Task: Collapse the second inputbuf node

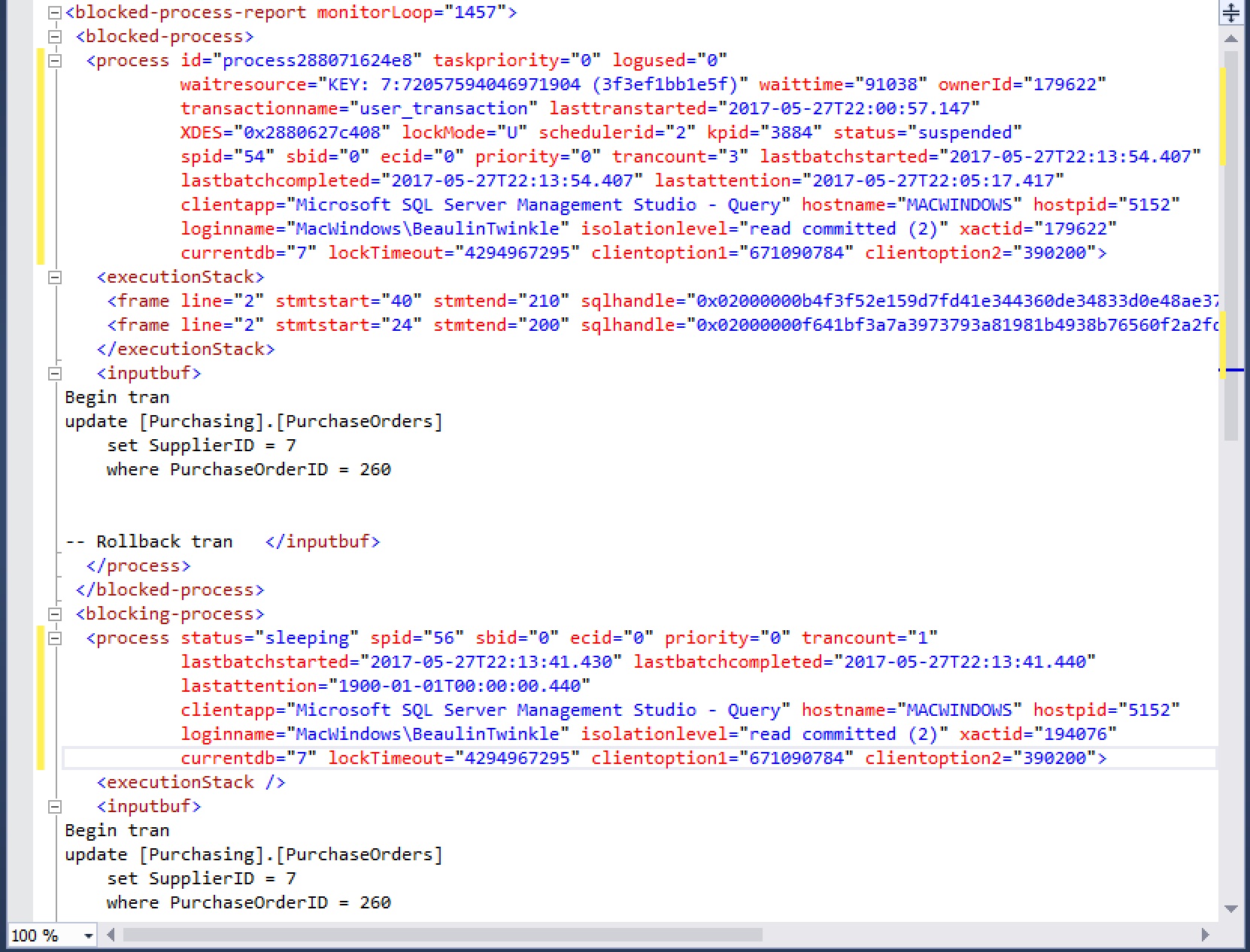Action: point(54,807)
